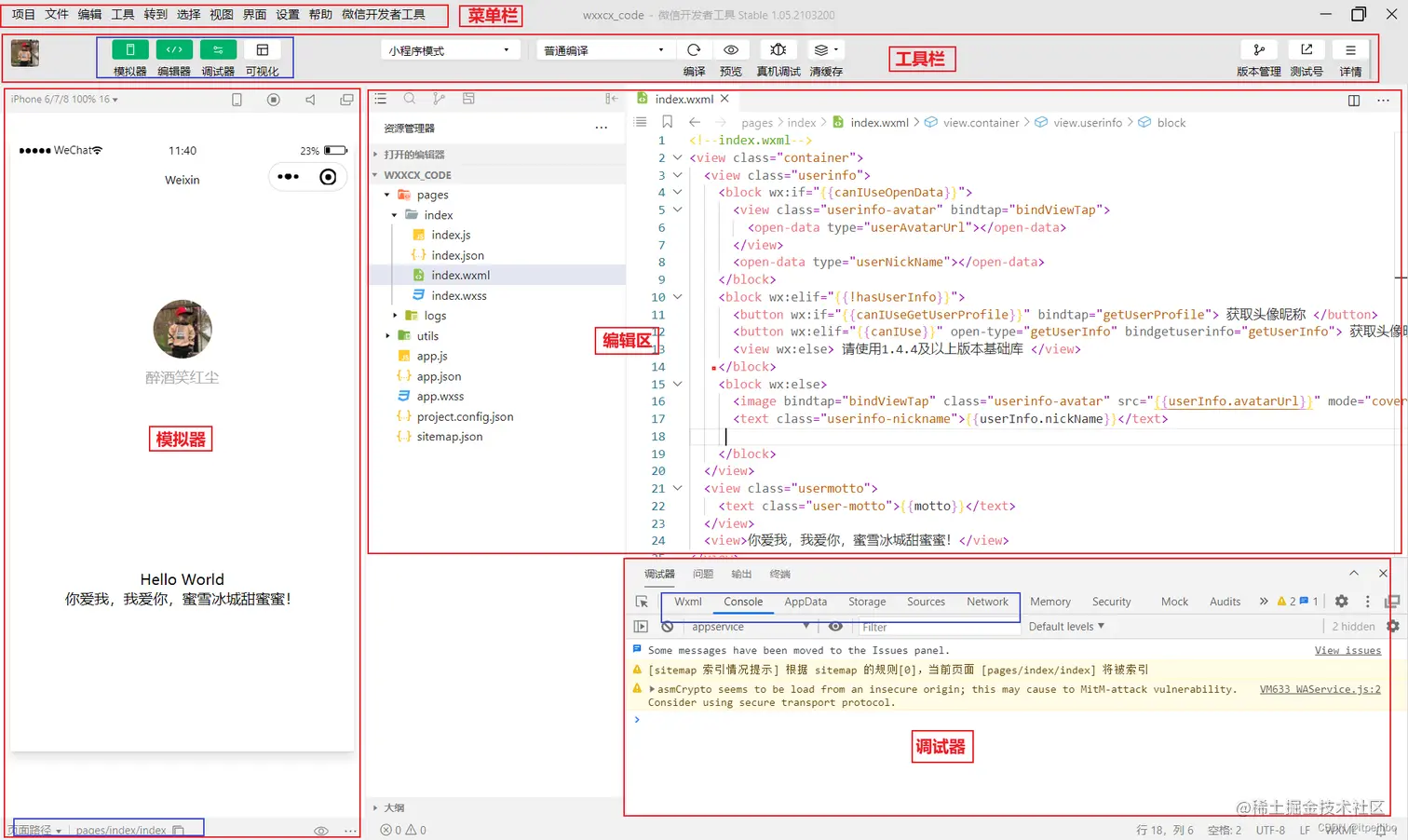Toggle console live expression eye icon
Image resolution: width=1408 pixels, height=840 pixels.
835,627
